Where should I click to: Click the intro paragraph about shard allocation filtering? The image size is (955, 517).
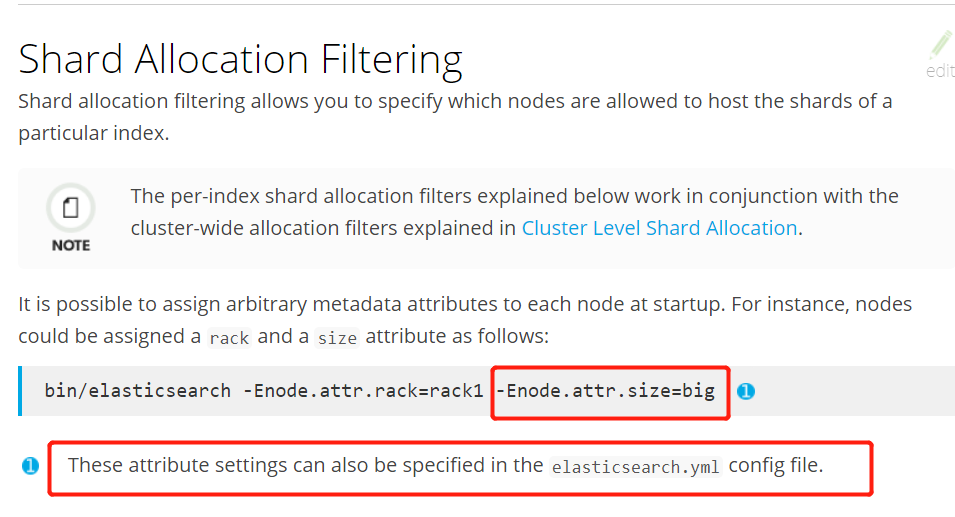(455, 117)
